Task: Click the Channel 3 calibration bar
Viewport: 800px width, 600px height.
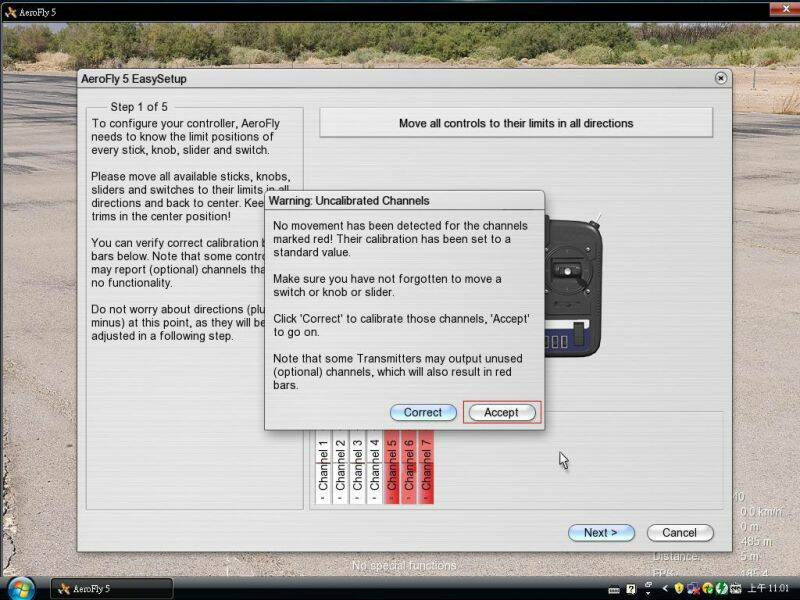Action: click(x=358, y=467)
